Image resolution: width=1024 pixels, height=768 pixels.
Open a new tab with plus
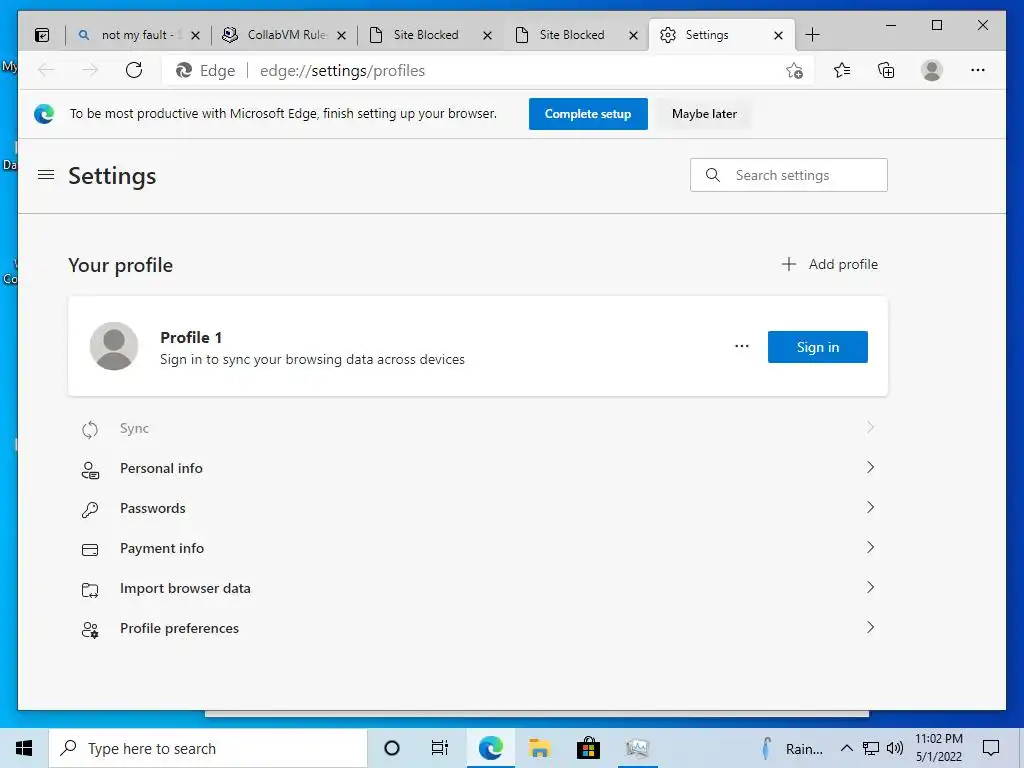point(812,35)
